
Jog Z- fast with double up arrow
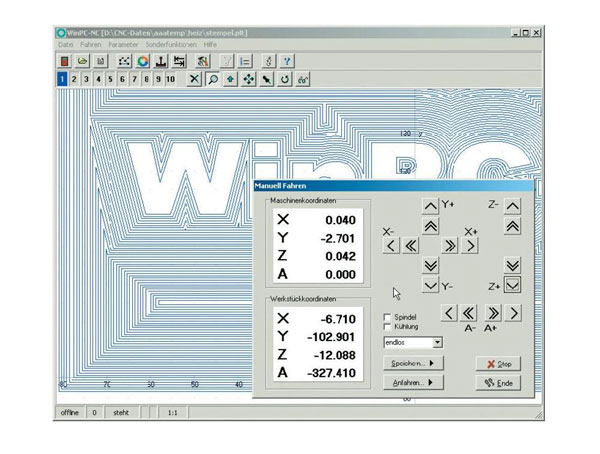pos(513,226)
